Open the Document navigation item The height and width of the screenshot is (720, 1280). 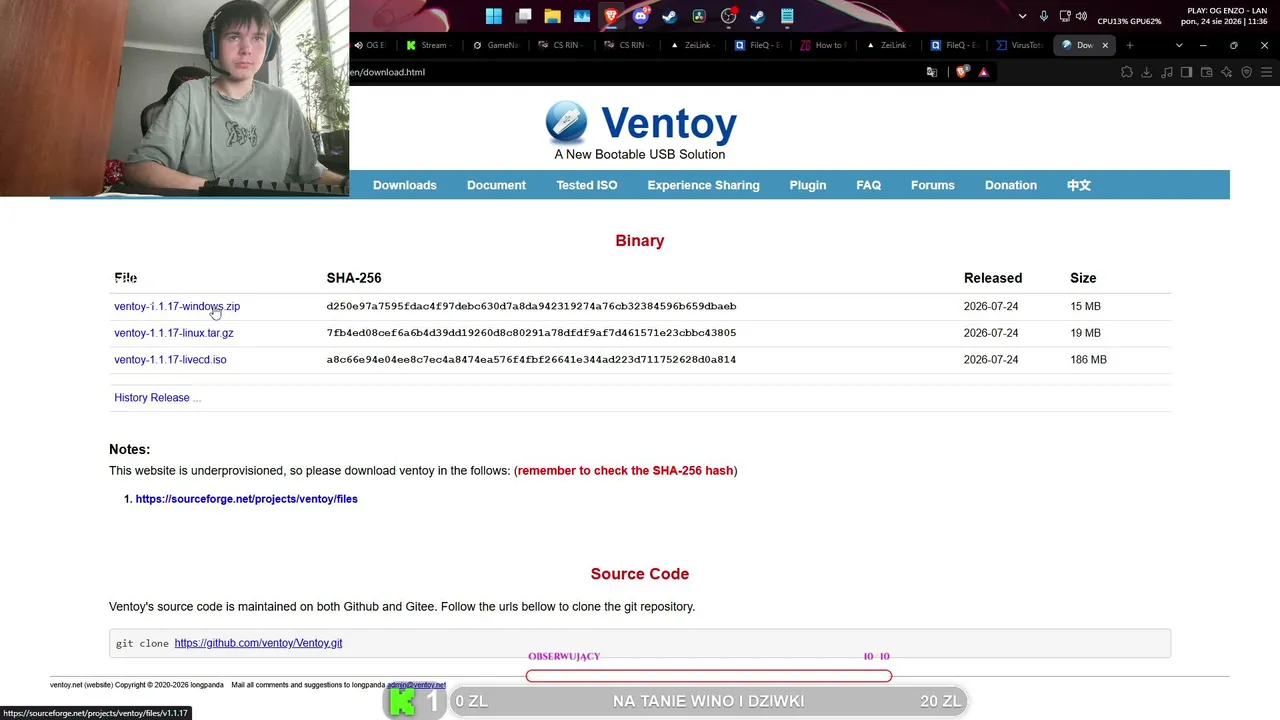pyautogui.click(x=496, y=185)
